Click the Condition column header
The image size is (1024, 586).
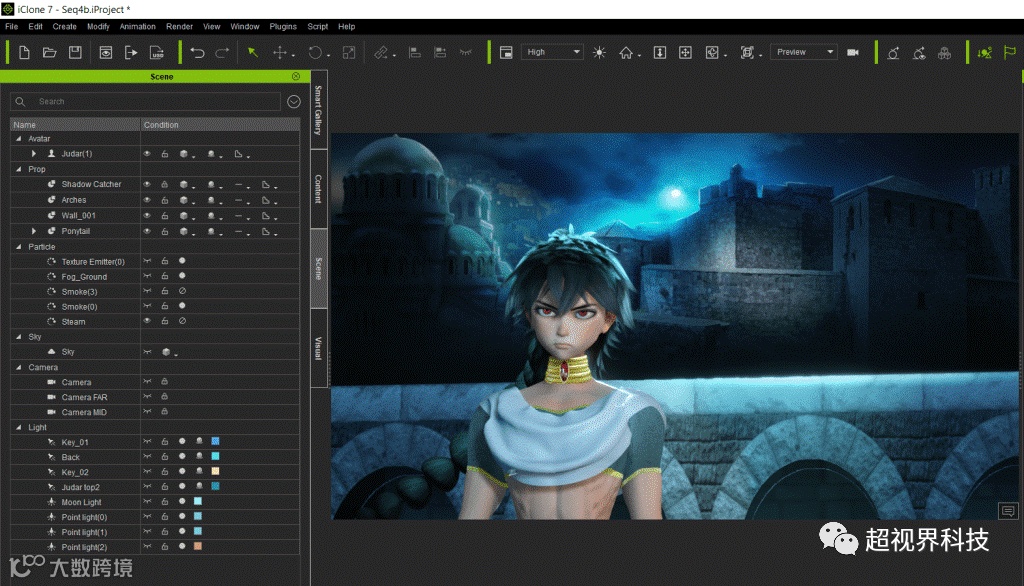220,125
